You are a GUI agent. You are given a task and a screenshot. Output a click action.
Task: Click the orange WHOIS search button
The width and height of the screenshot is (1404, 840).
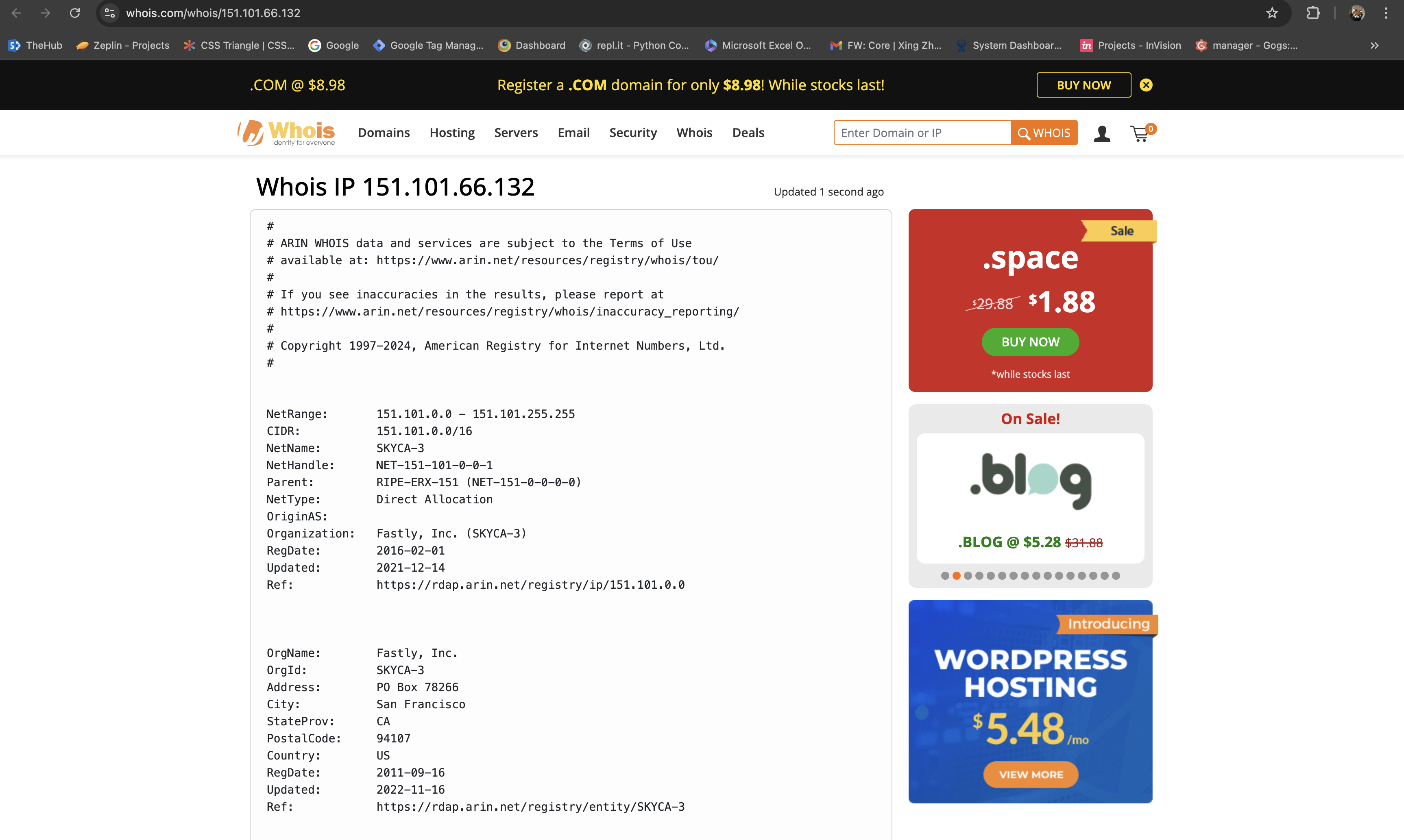(x=1043, y=133)
